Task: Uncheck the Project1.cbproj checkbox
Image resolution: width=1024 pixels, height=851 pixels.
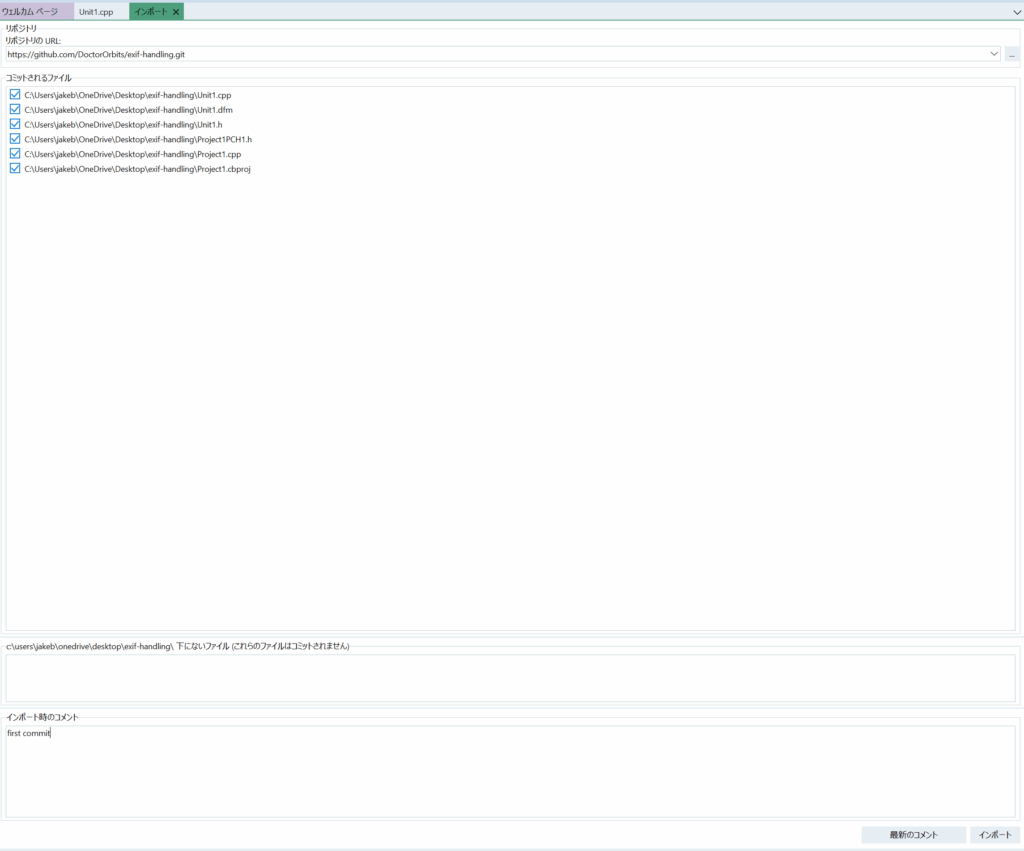Action: [15, 169]
